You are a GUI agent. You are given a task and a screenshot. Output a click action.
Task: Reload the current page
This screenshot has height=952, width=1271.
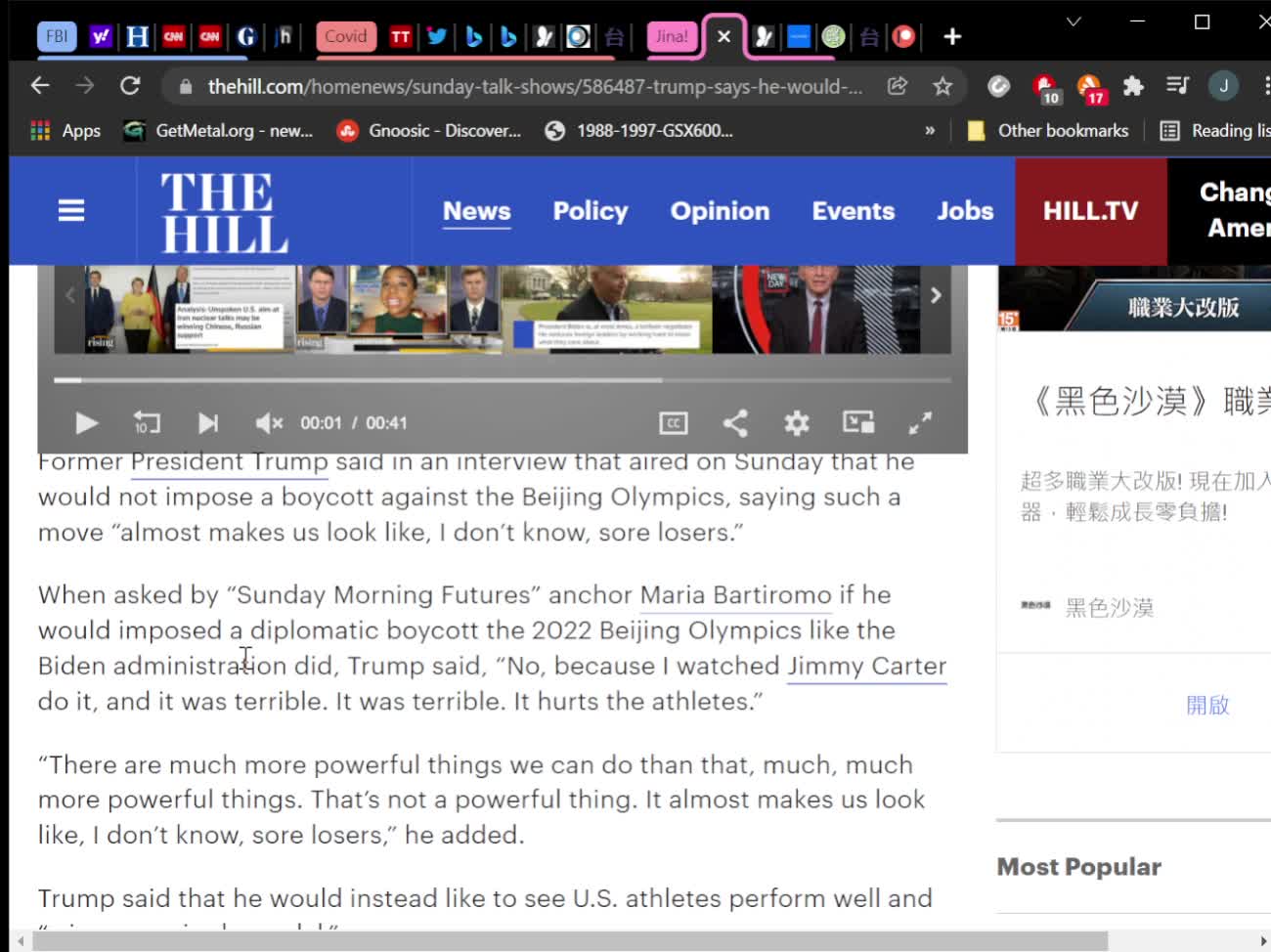click(130, 86)
